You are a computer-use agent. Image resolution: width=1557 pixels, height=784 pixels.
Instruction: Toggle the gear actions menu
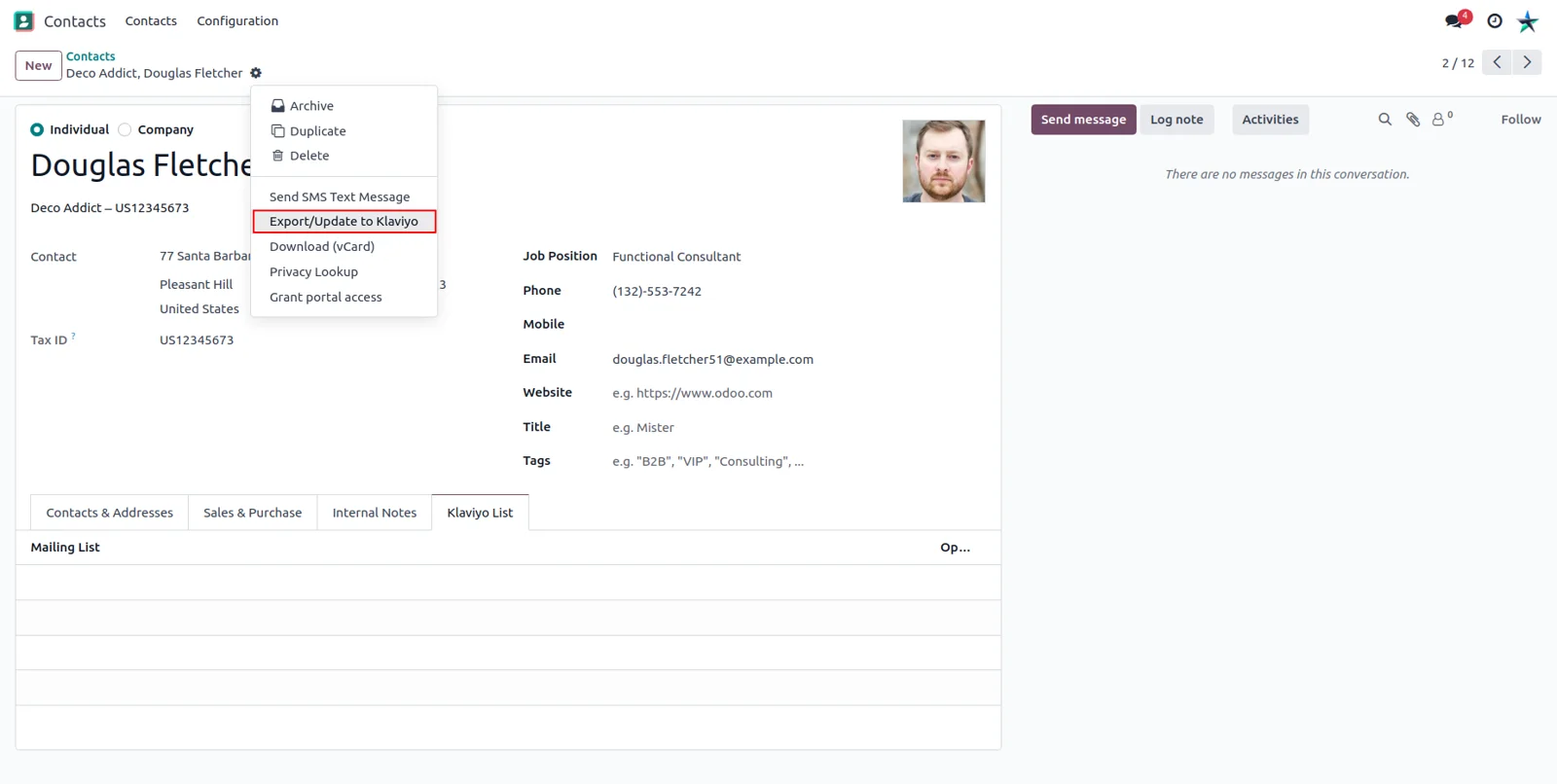coord(256,73)
